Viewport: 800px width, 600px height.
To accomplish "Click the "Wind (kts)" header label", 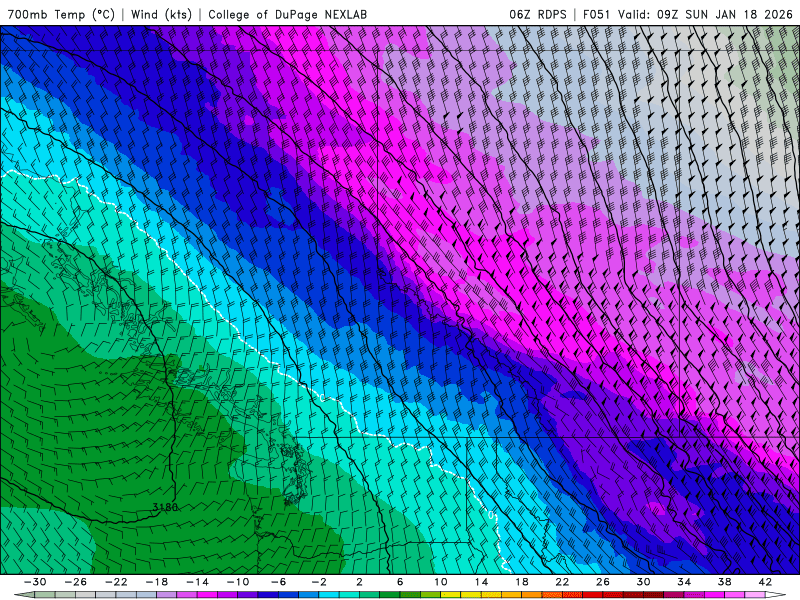I will pos(161,14).
